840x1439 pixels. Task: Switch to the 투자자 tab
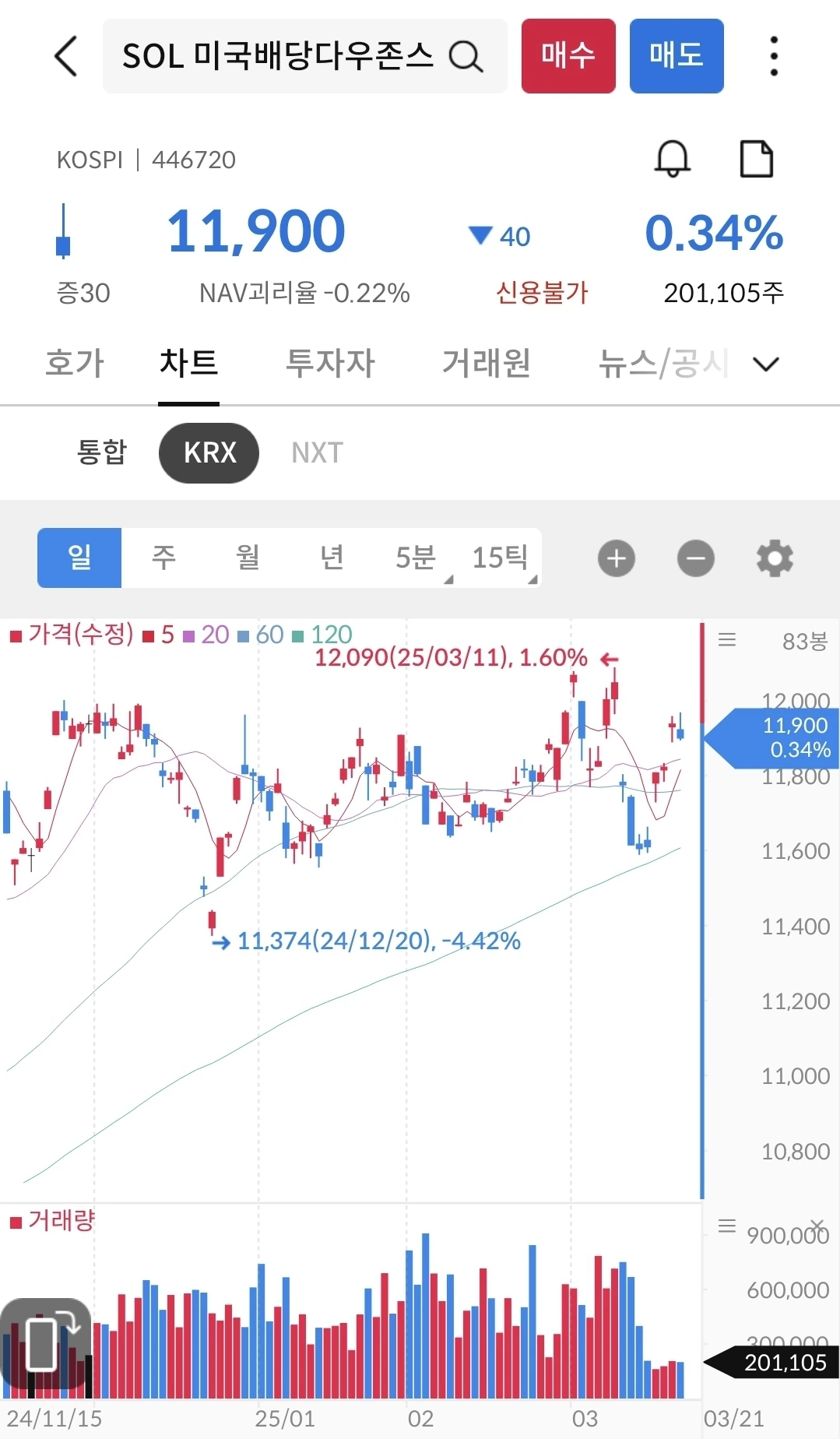point(330,364)
